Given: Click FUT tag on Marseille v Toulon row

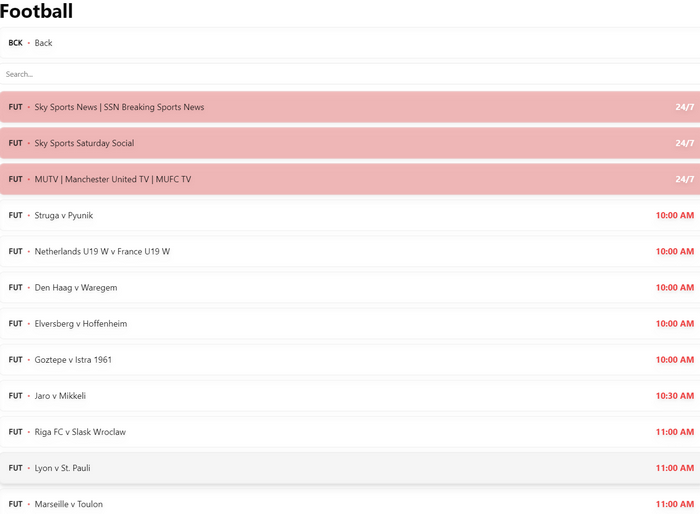Looking at the screenshot, I should 15,505.
